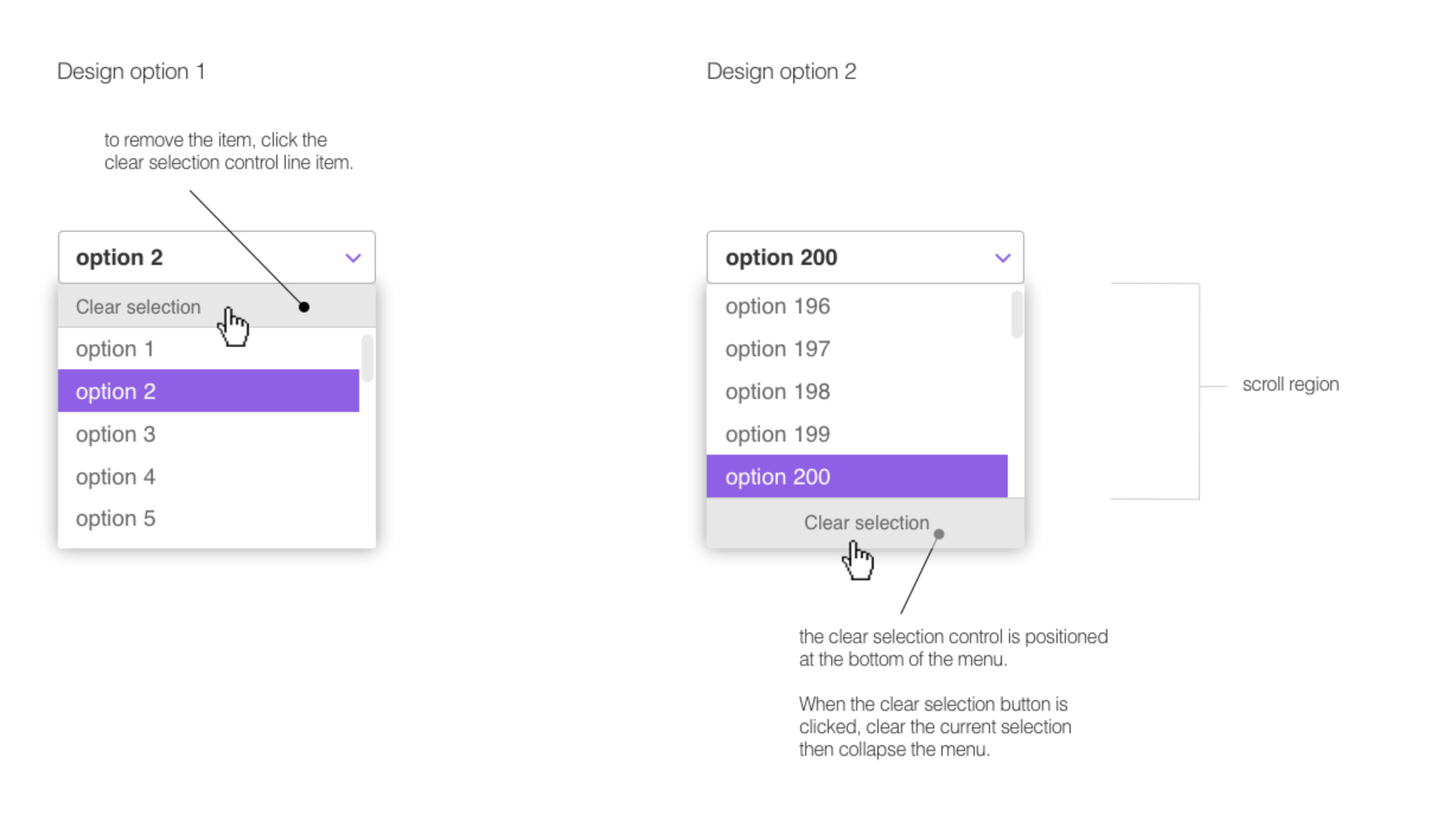This screenshot has width=1456, height=837.
Task: Click the Design option 1 heading
Action: click(131, 71)
